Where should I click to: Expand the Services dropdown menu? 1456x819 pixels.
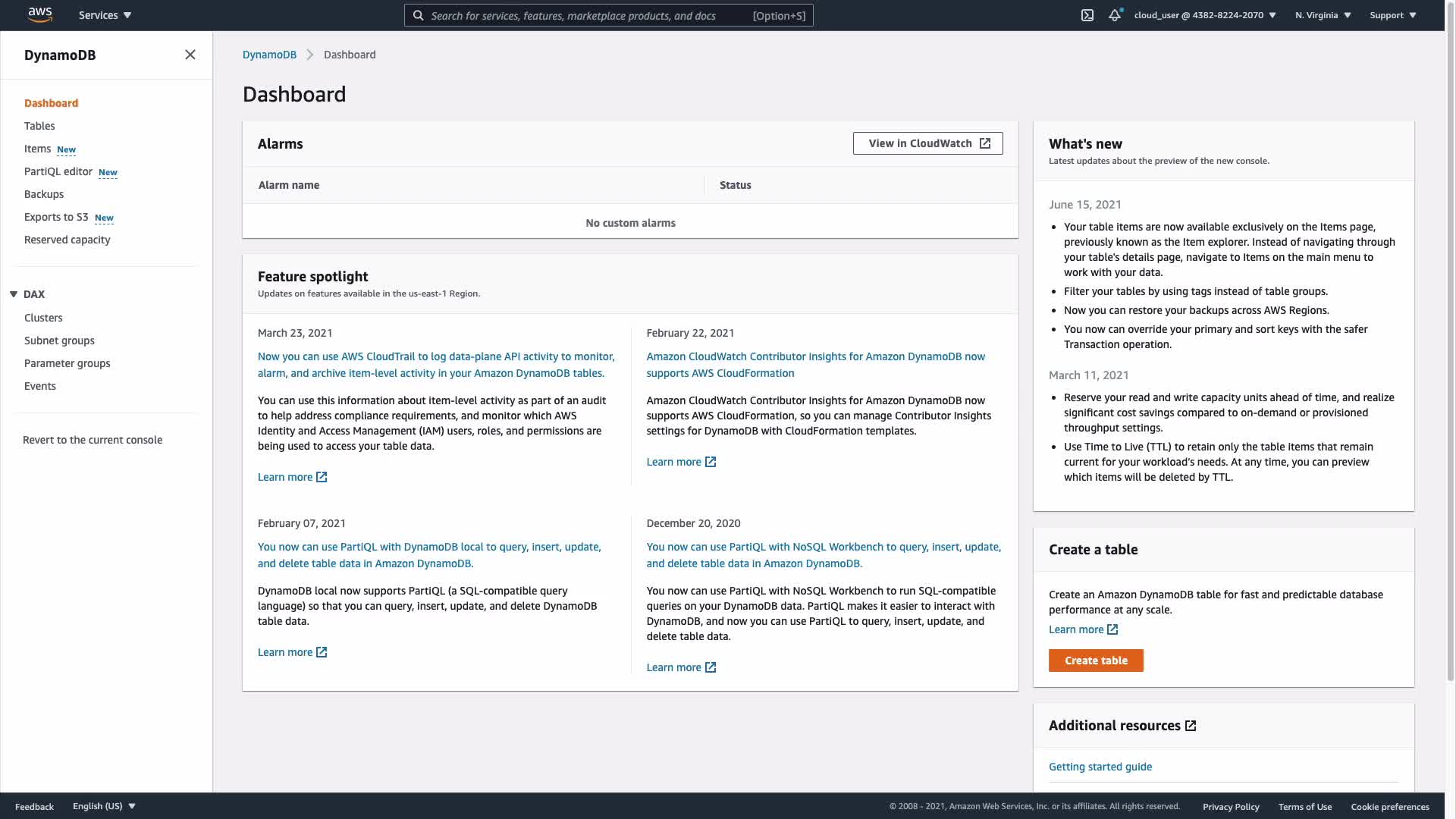(105, 15)
